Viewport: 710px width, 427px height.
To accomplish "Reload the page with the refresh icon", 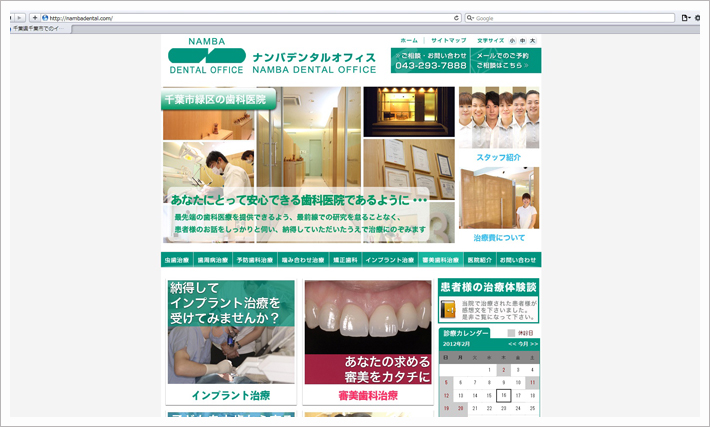I will point(457,18).
